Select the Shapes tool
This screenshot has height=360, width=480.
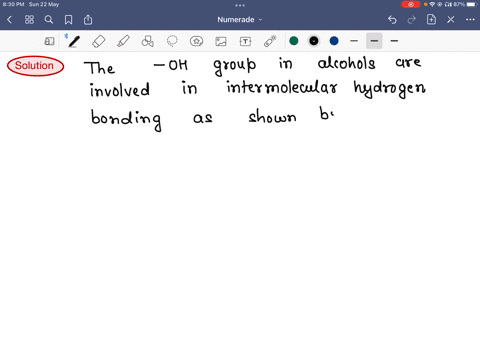point(148,41)
